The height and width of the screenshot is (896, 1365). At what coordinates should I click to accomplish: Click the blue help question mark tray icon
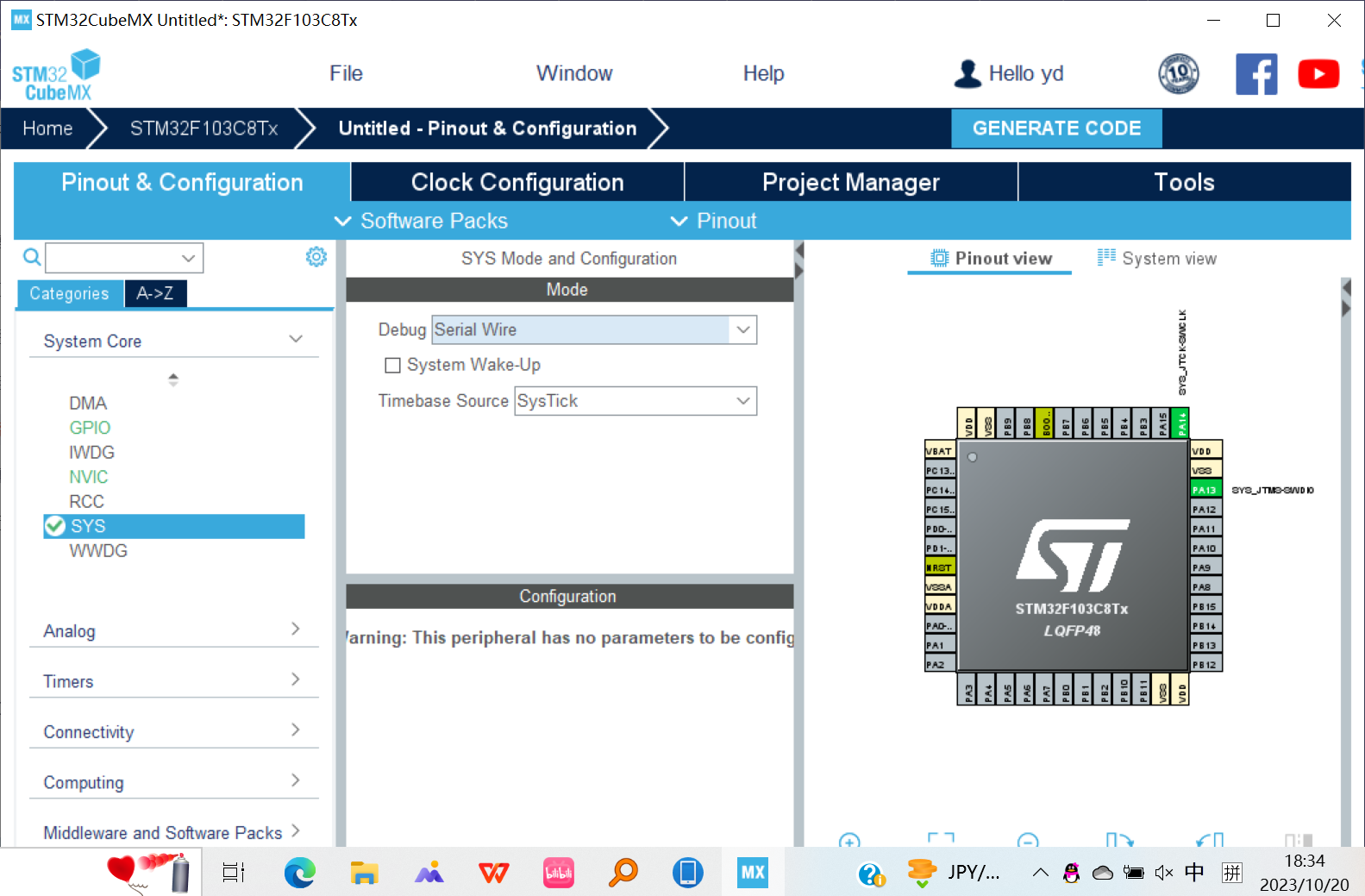pyautogui.click(x=872, y=874)
